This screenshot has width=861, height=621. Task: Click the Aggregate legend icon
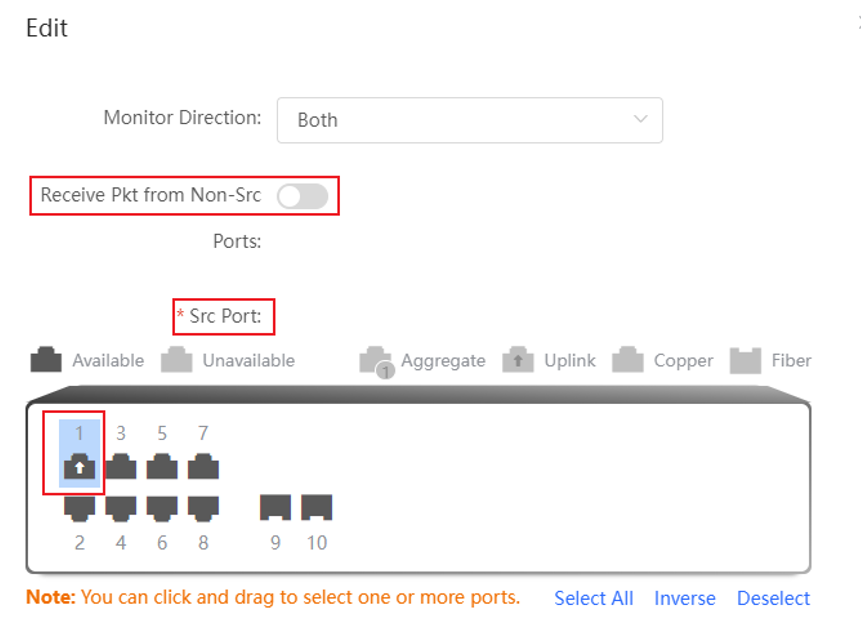point(376,361)
